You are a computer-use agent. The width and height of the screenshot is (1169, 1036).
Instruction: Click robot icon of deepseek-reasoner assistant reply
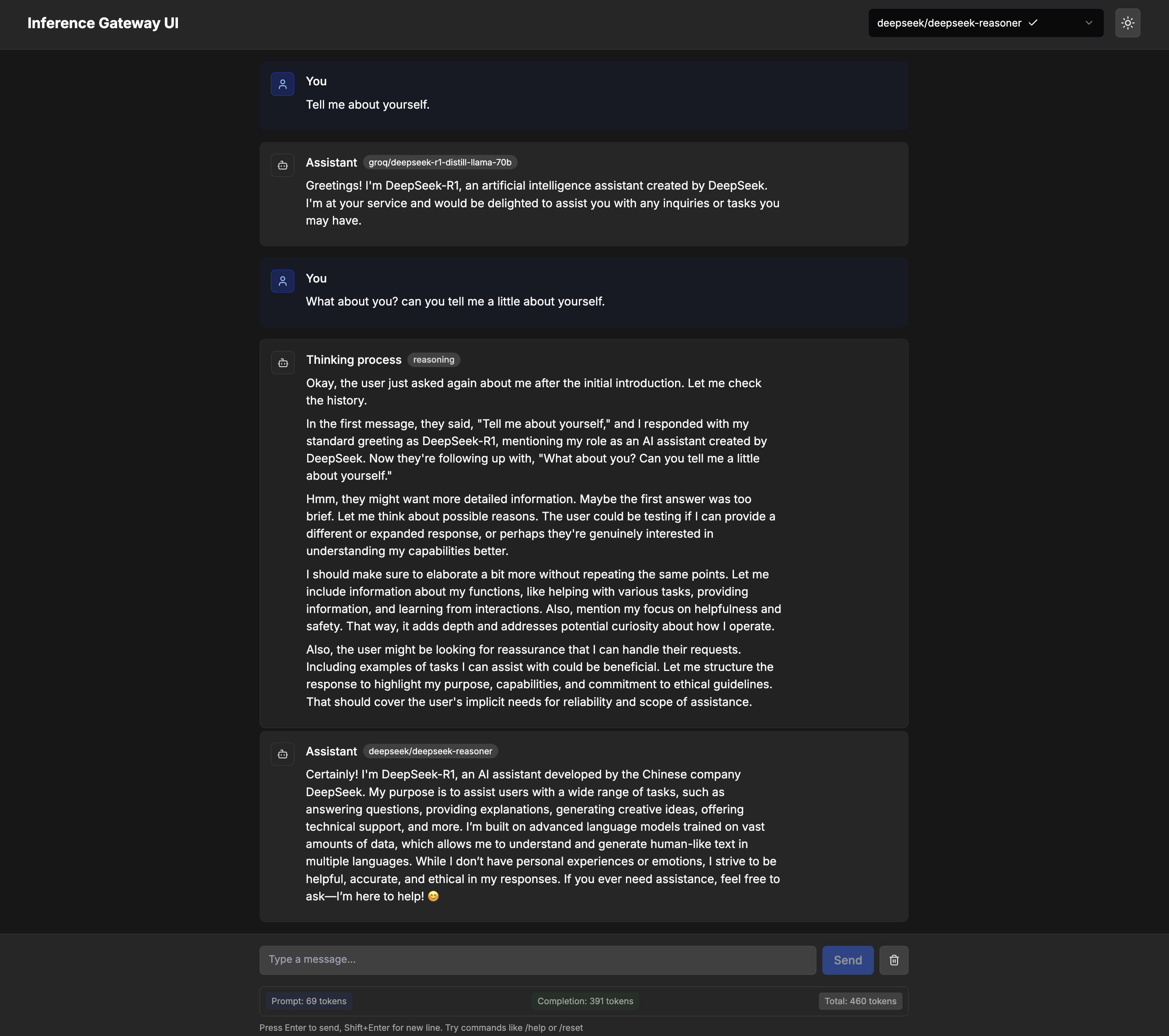pyautogui.click(x=283, y=754)
